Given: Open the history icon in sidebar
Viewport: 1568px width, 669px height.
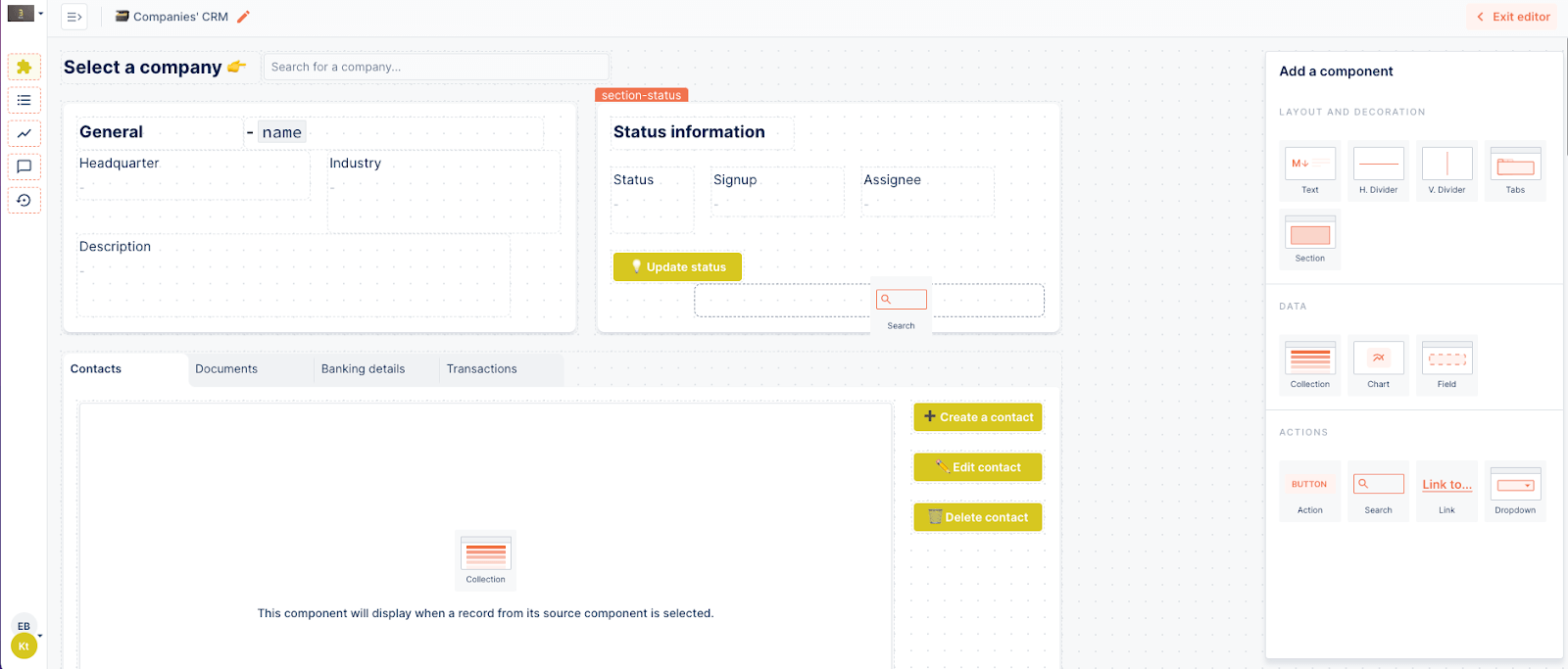Looking at the screenshot, I should pos(24,200).
